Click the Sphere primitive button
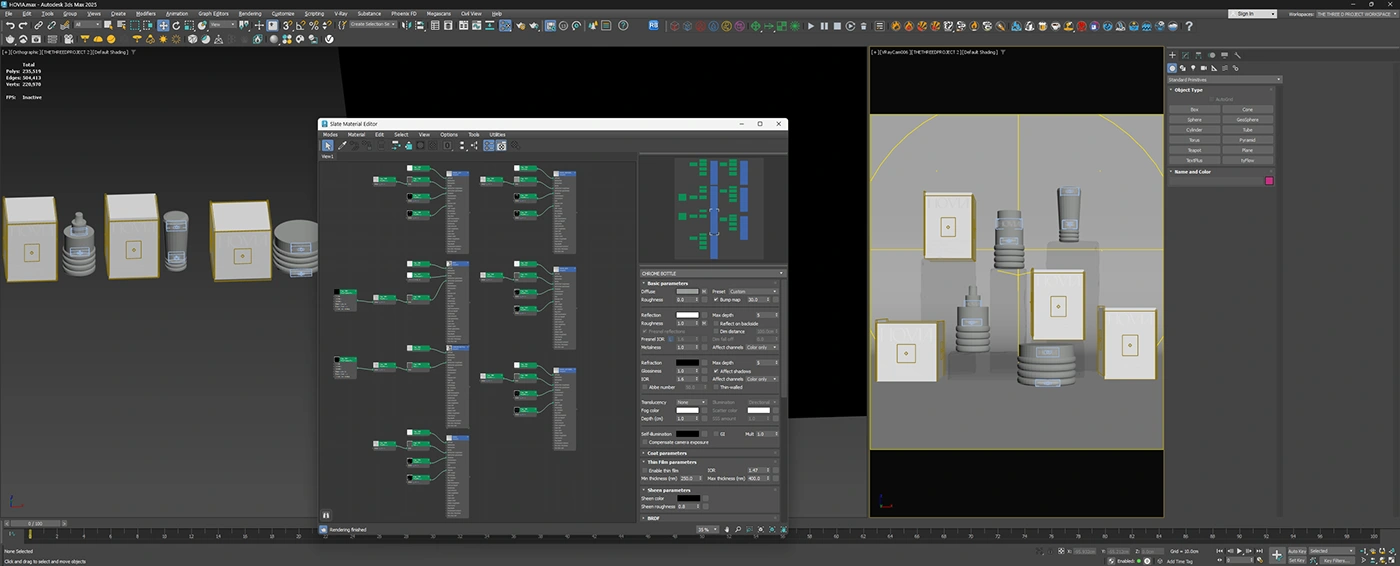Image resolution: width=1400 pixels, height=566 pixels. click(x=1194, y=120)
